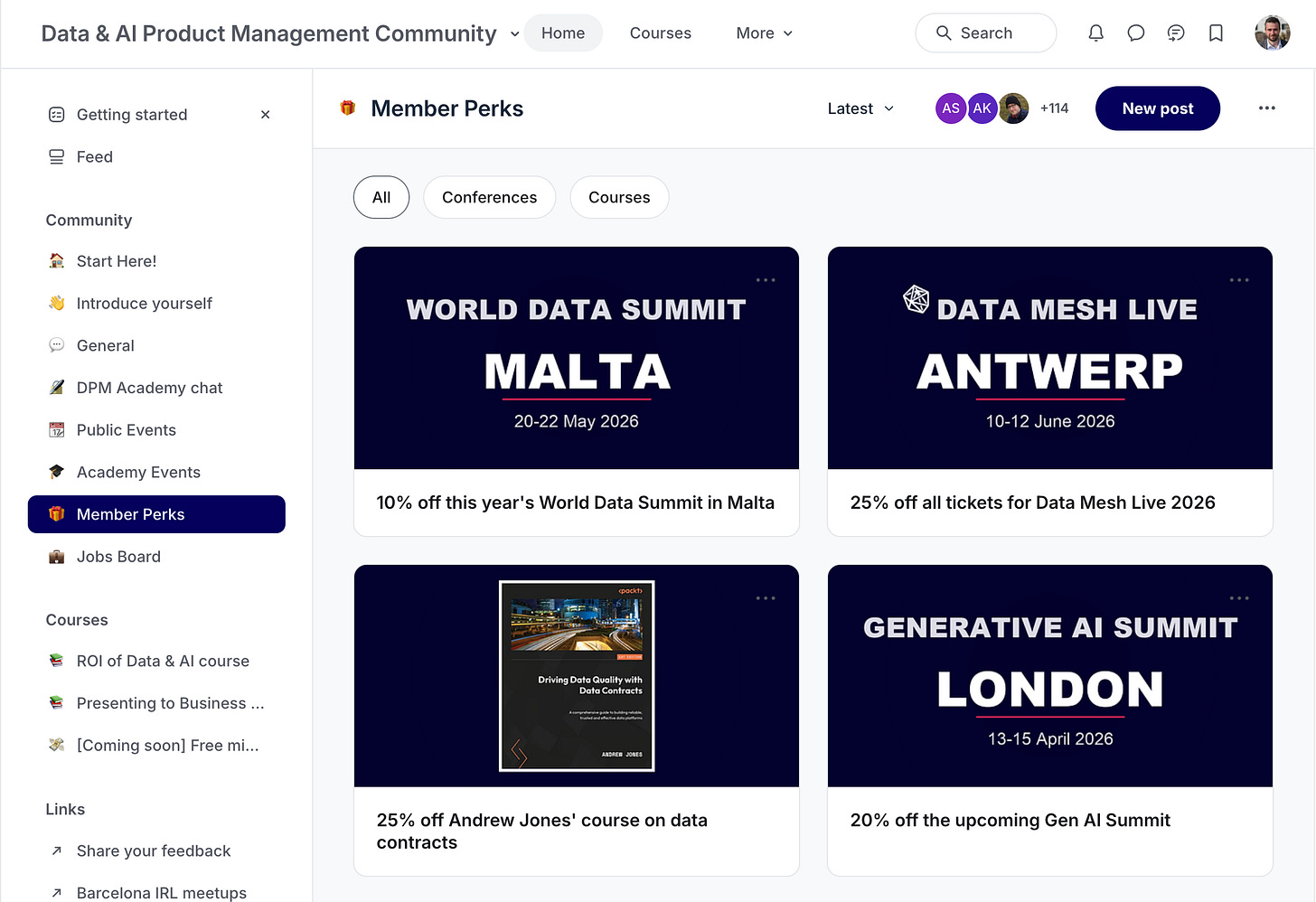1316x902 pixels.
Task: Open direct messages chat bubble icon
Action: click(x=1136, y=33)
